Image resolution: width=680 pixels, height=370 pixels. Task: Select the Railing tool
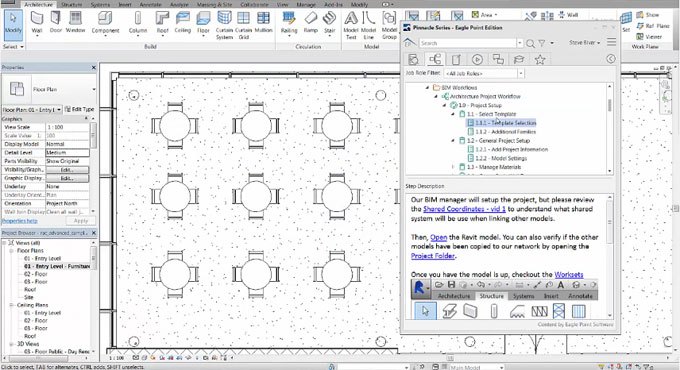click(x=289, y=23)
